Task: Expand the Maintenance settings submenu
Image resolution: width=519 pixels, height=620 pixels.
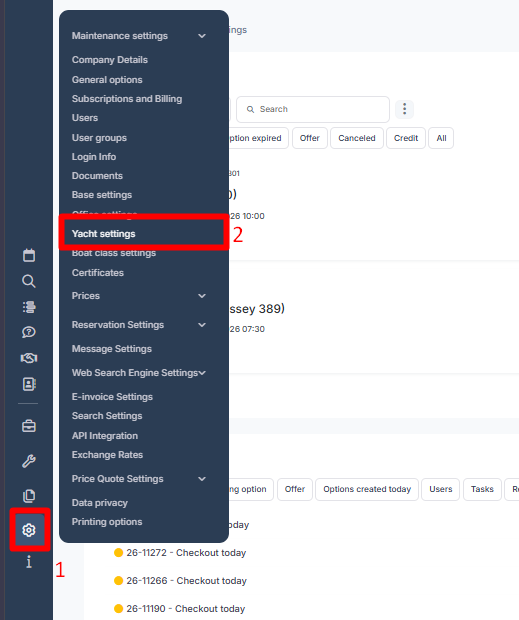Action: [202, 36]
